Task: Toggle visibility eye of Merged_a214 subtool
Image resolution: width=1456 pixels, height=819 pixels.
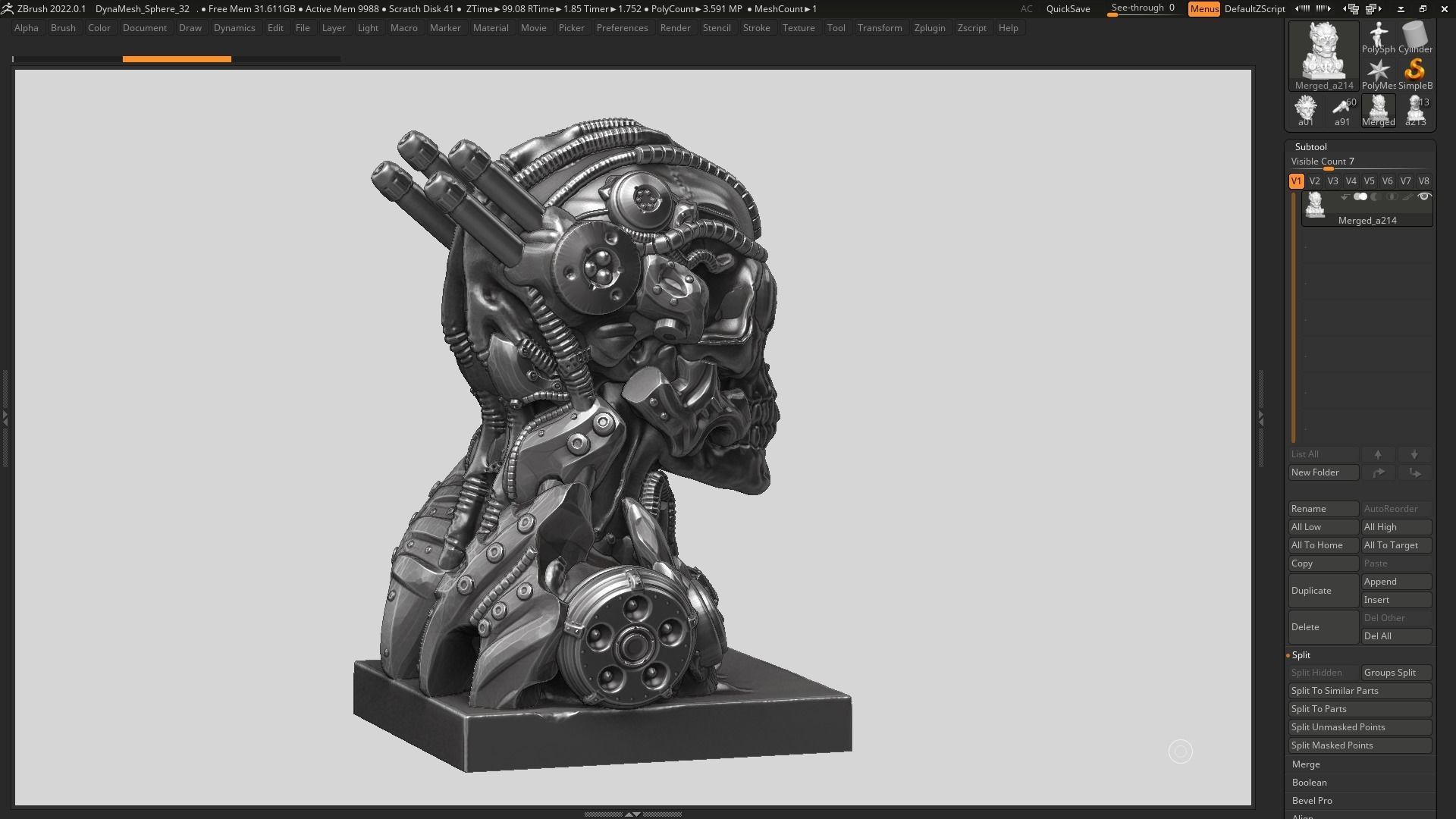Action: coord(1424,197)
